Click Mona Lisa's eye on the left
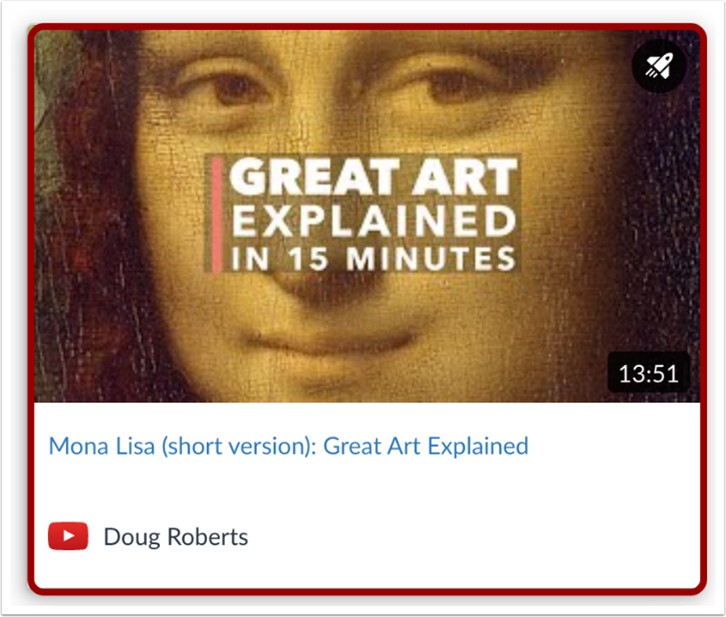 pyautogui.click(x=232, y=89)
